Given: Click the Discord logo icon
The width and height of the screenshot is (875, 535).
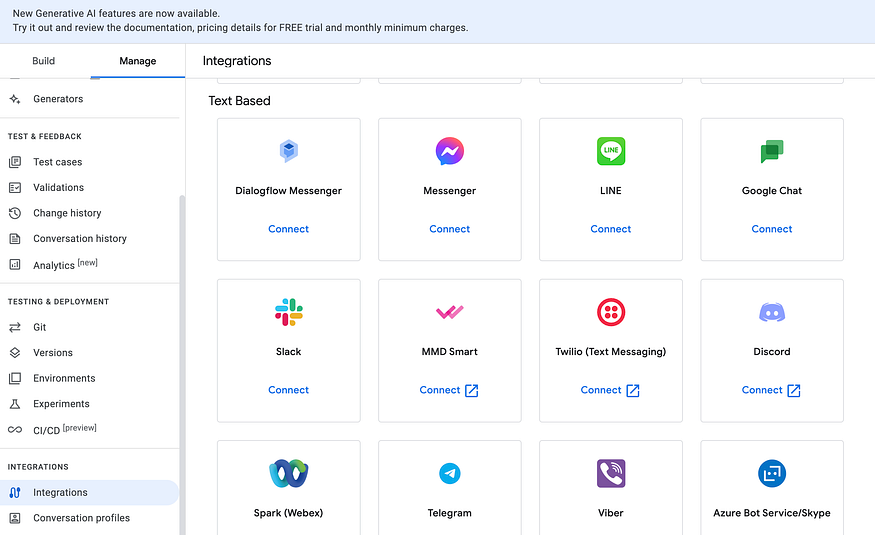Looking at the screenshot, I should [772, 312].
